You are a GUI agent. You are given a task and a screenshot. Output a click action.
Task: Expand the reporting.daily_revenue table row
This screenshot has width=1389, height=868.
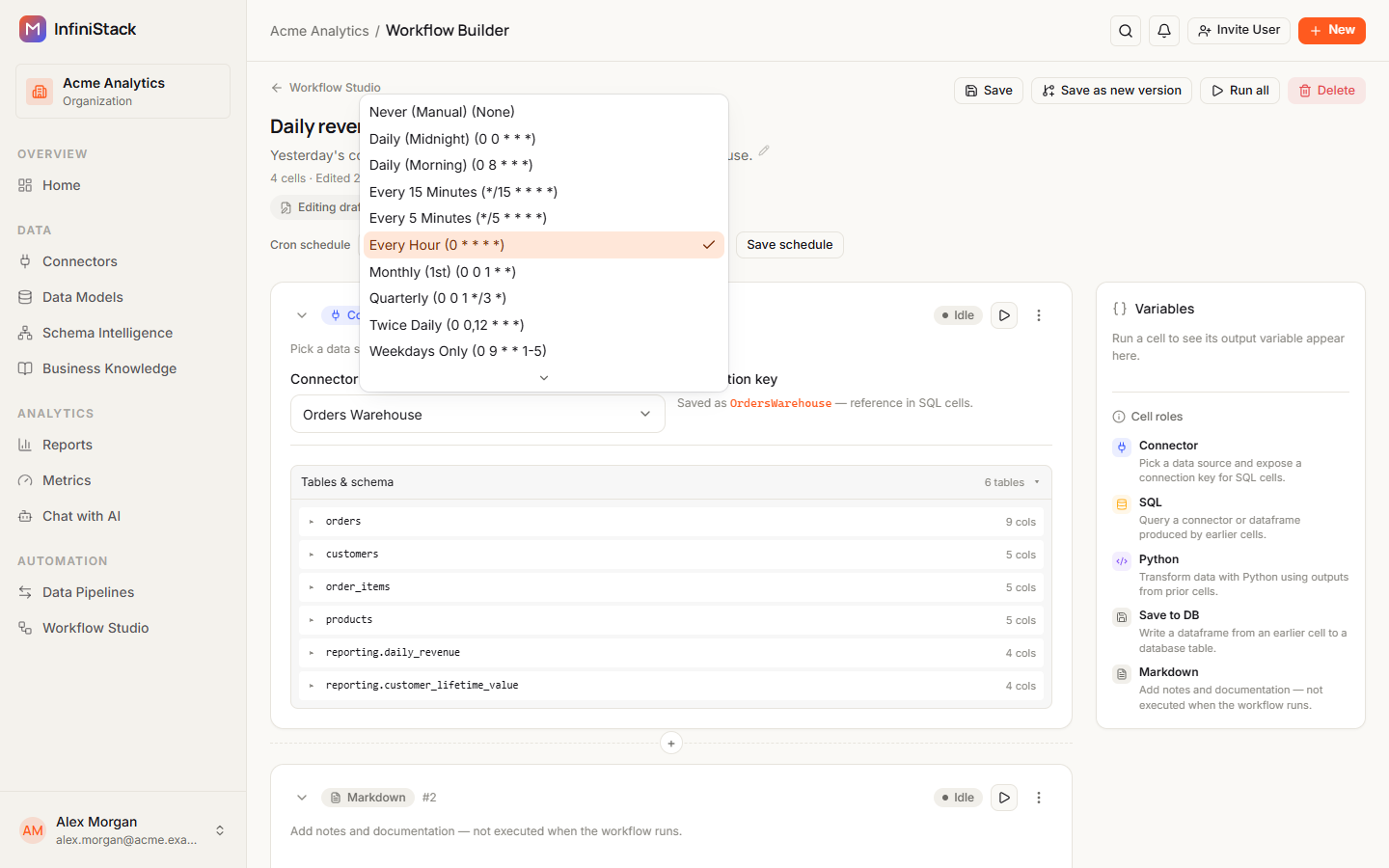671,653
